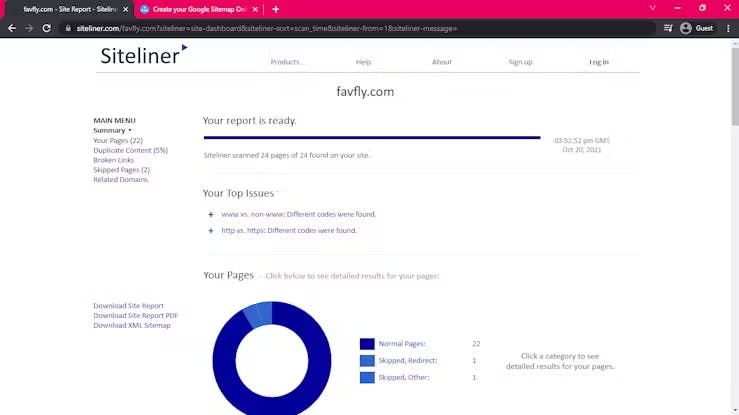Viewport: 739px width, 415px height.
Task: Open the Download XML Sitemap link
Action: [x=131, y=325]
